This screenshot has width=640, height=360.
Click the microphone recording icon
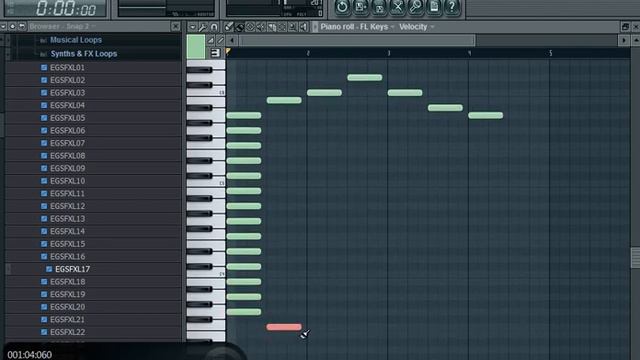[416, 7]
